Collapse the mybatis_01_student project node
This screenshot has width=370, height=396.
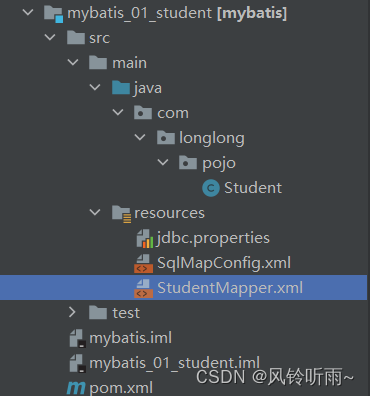point(28,13)
